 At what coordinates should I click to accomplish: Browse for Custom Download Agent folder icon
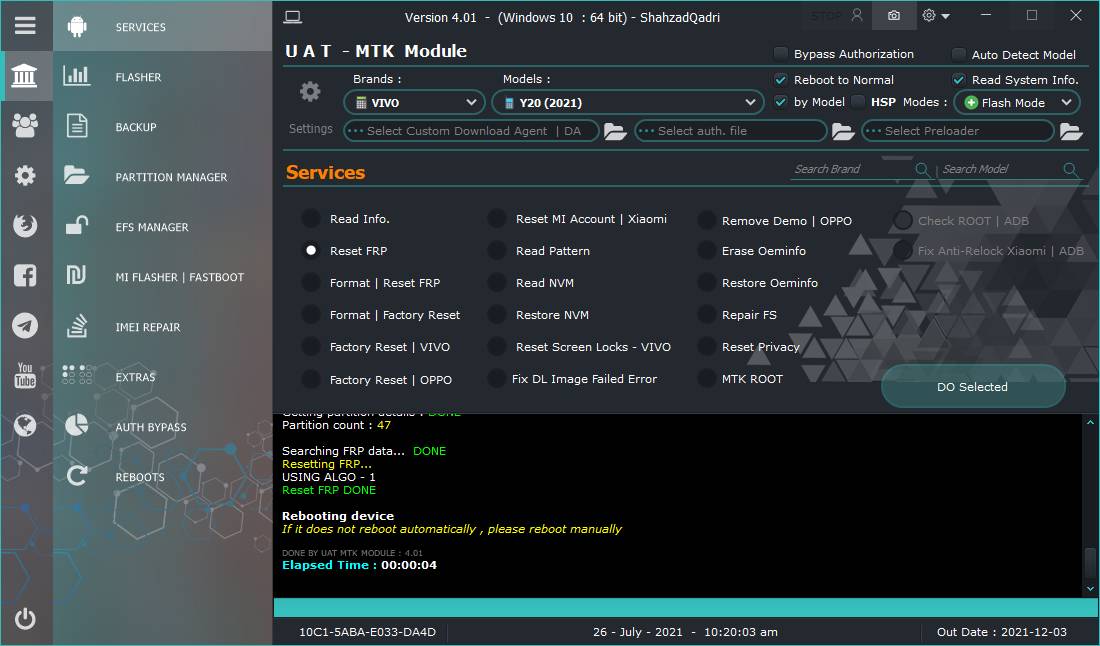point(615,131)
